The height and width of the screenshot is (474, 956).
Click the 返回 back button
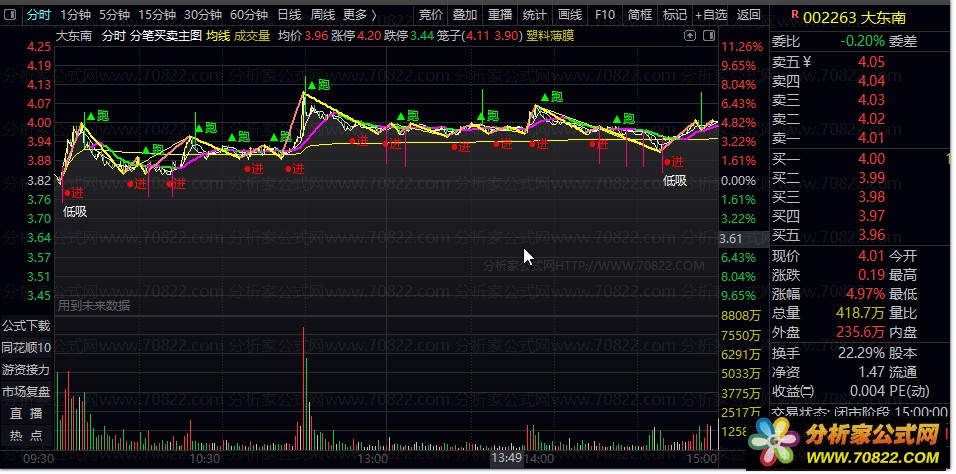click(x=748, y=15)
